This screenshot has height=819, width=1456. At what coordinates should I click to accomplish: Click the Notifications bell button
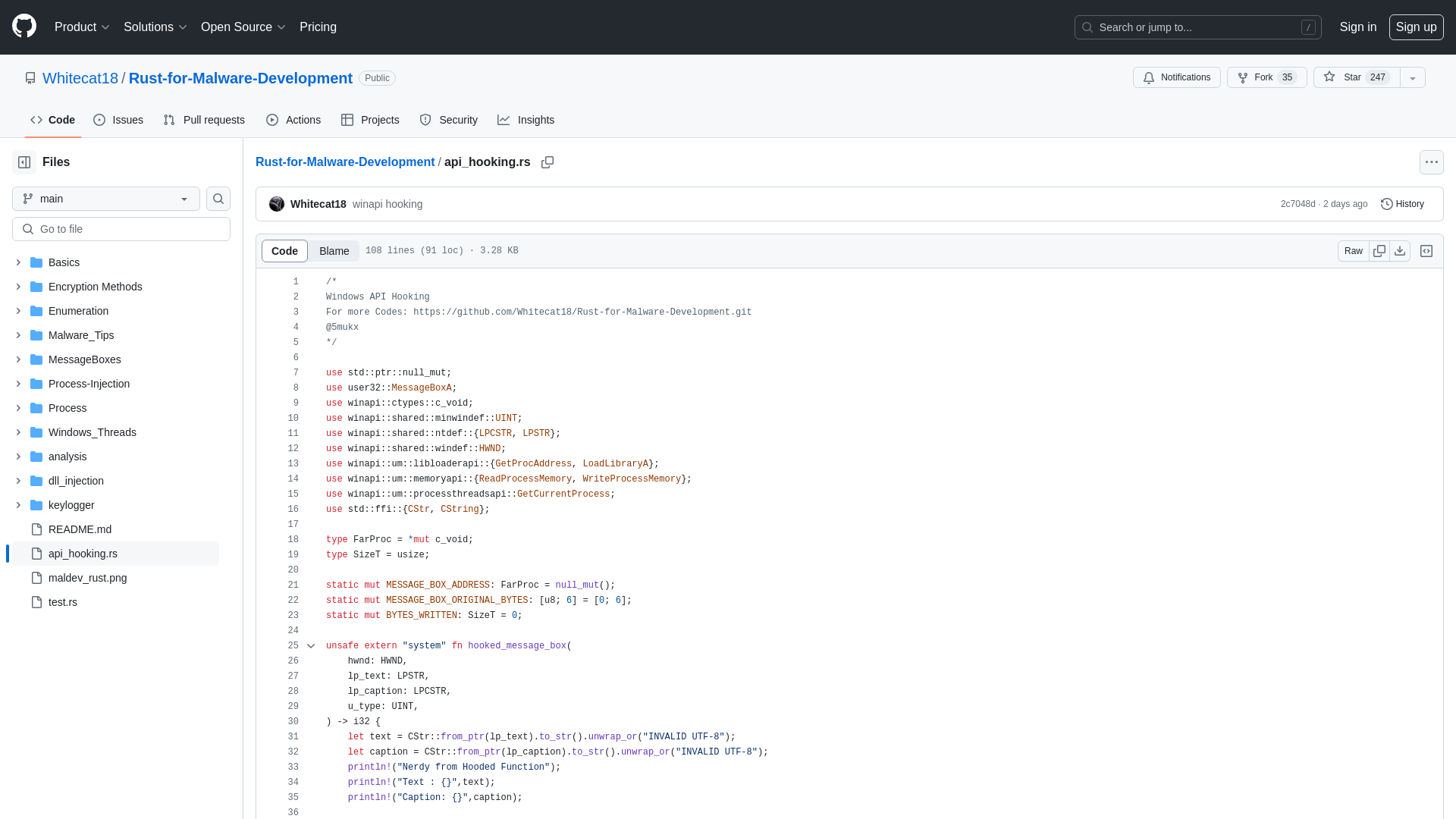tap(1176, 77)
